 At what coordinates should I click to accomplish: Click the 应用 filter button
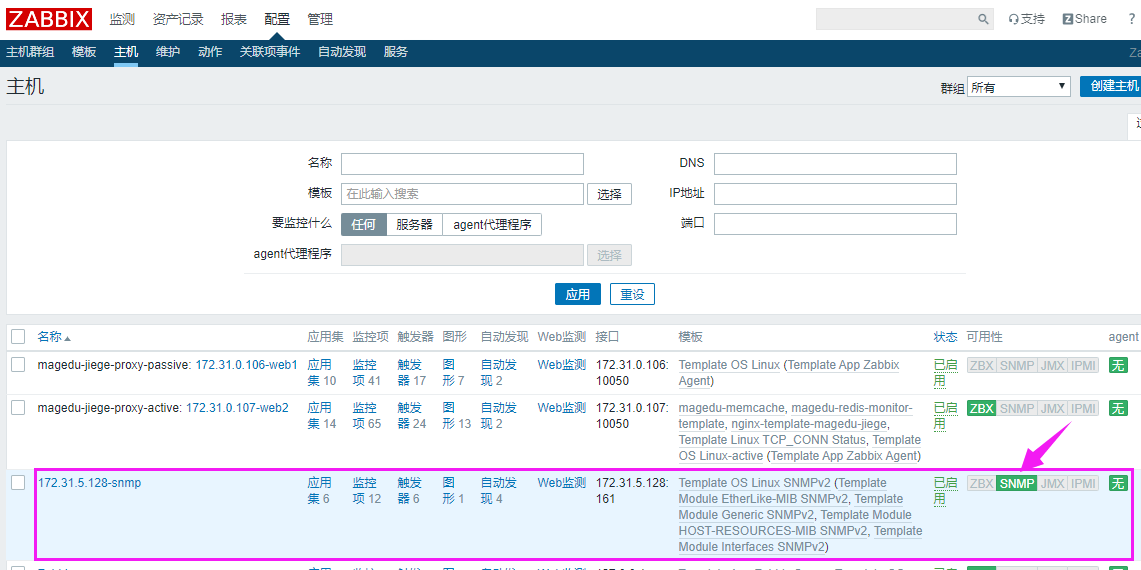point(578,294)
